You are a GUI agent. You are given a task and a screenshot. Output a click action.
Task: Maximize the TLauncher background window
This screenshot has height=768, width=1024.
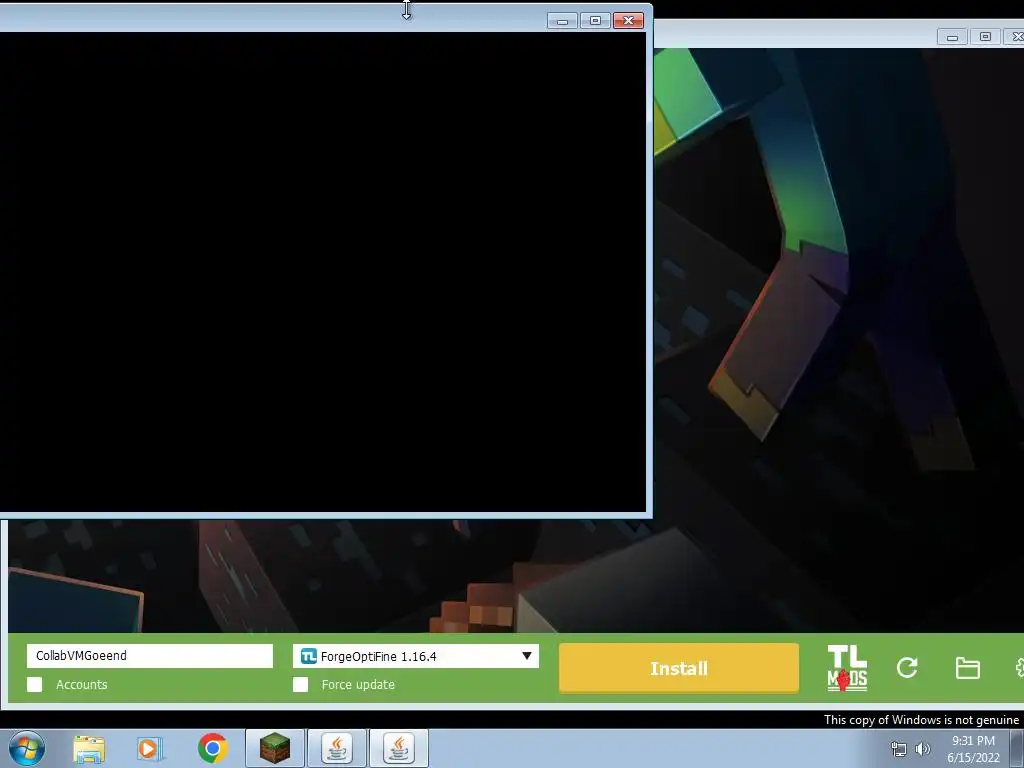[985, 37]
